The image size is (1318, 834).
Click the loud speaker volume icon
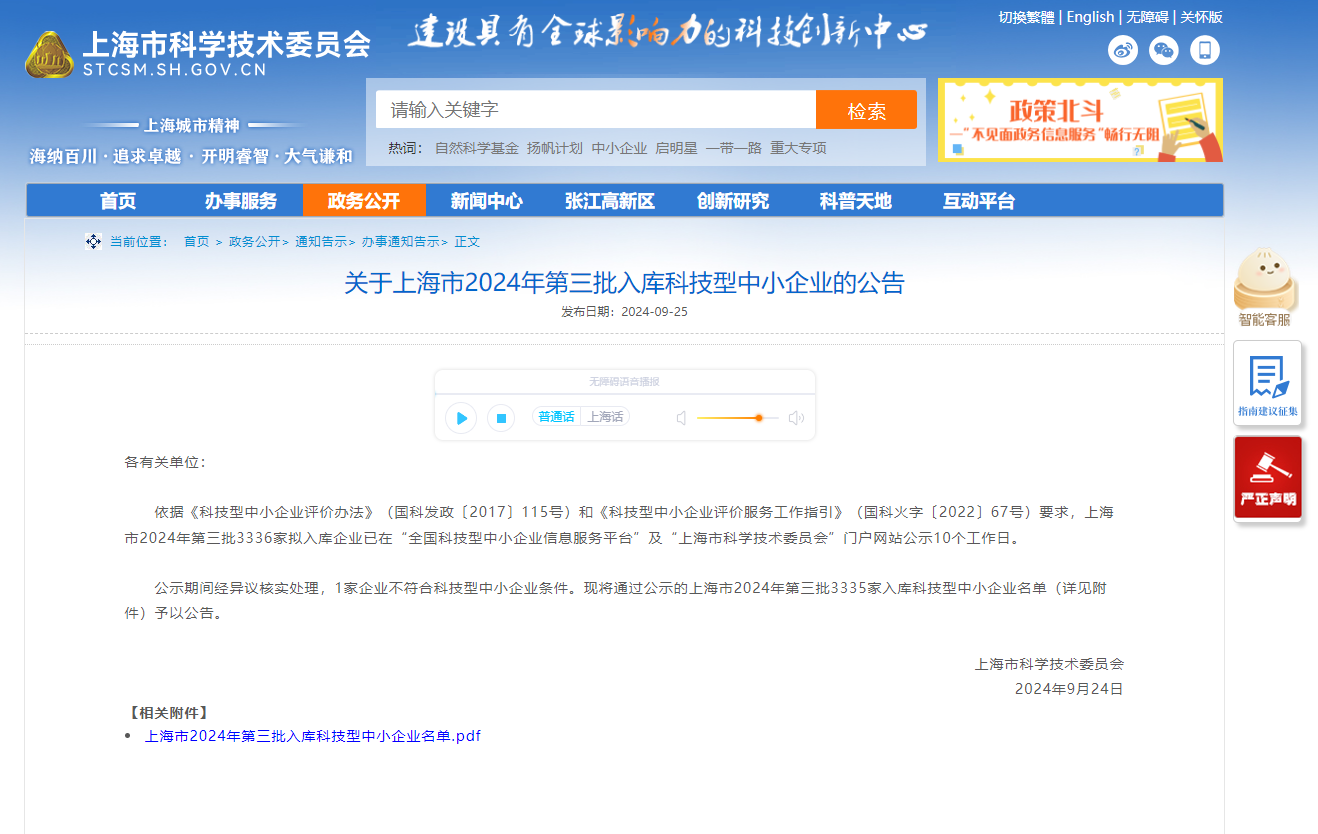tap(796, 418)
